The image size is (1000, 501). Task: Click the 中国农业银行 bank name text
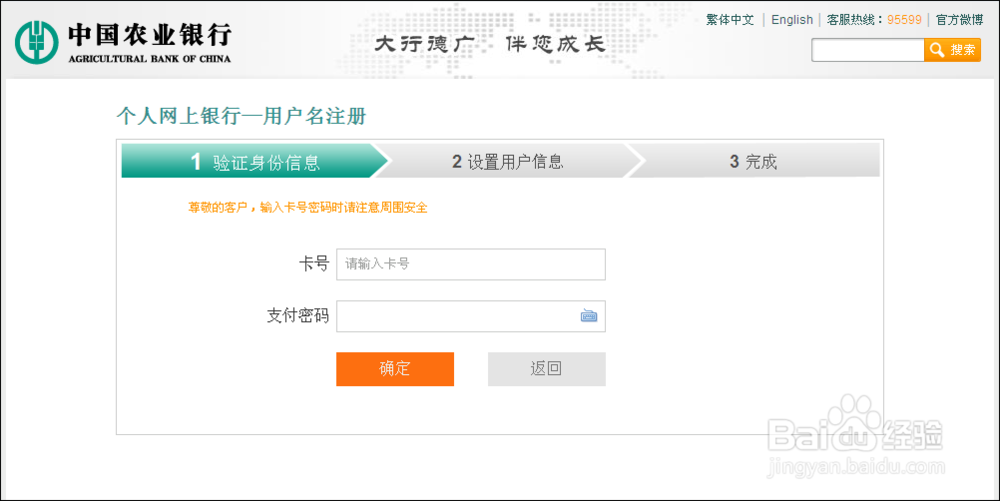(x=150, y=35)
